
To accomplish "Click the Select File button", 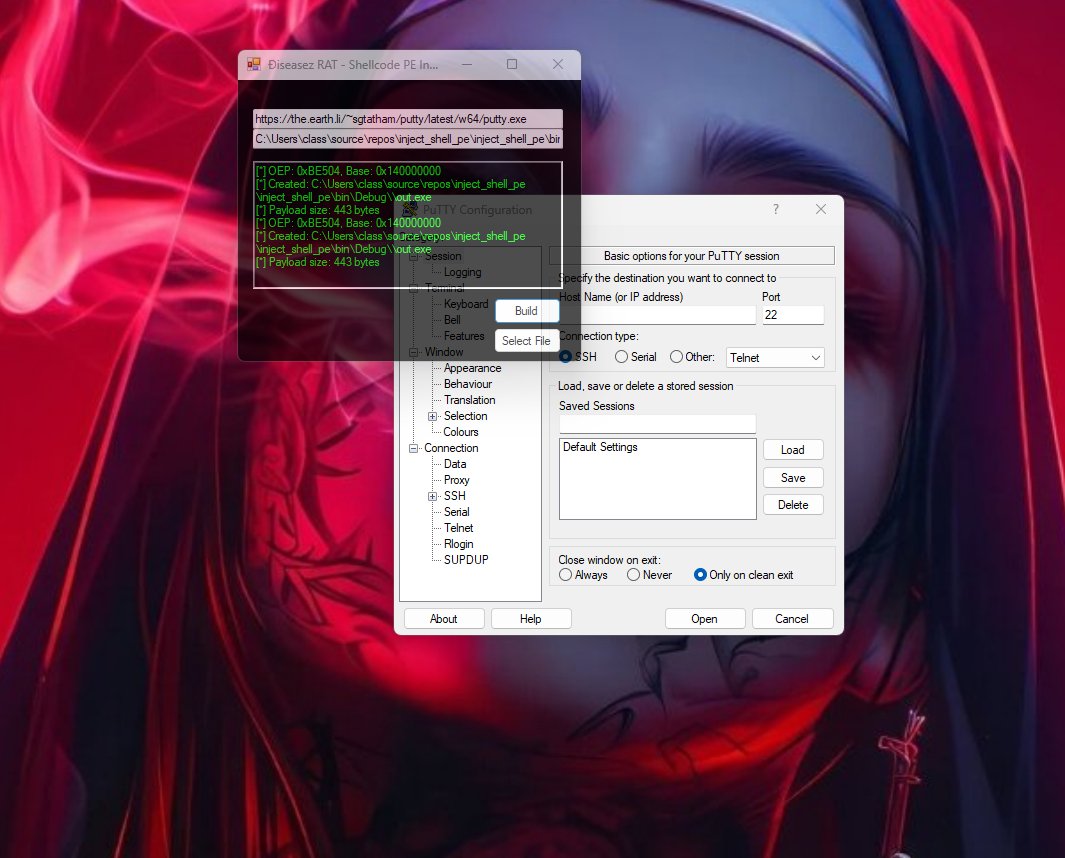I will (x=526, y=341).
